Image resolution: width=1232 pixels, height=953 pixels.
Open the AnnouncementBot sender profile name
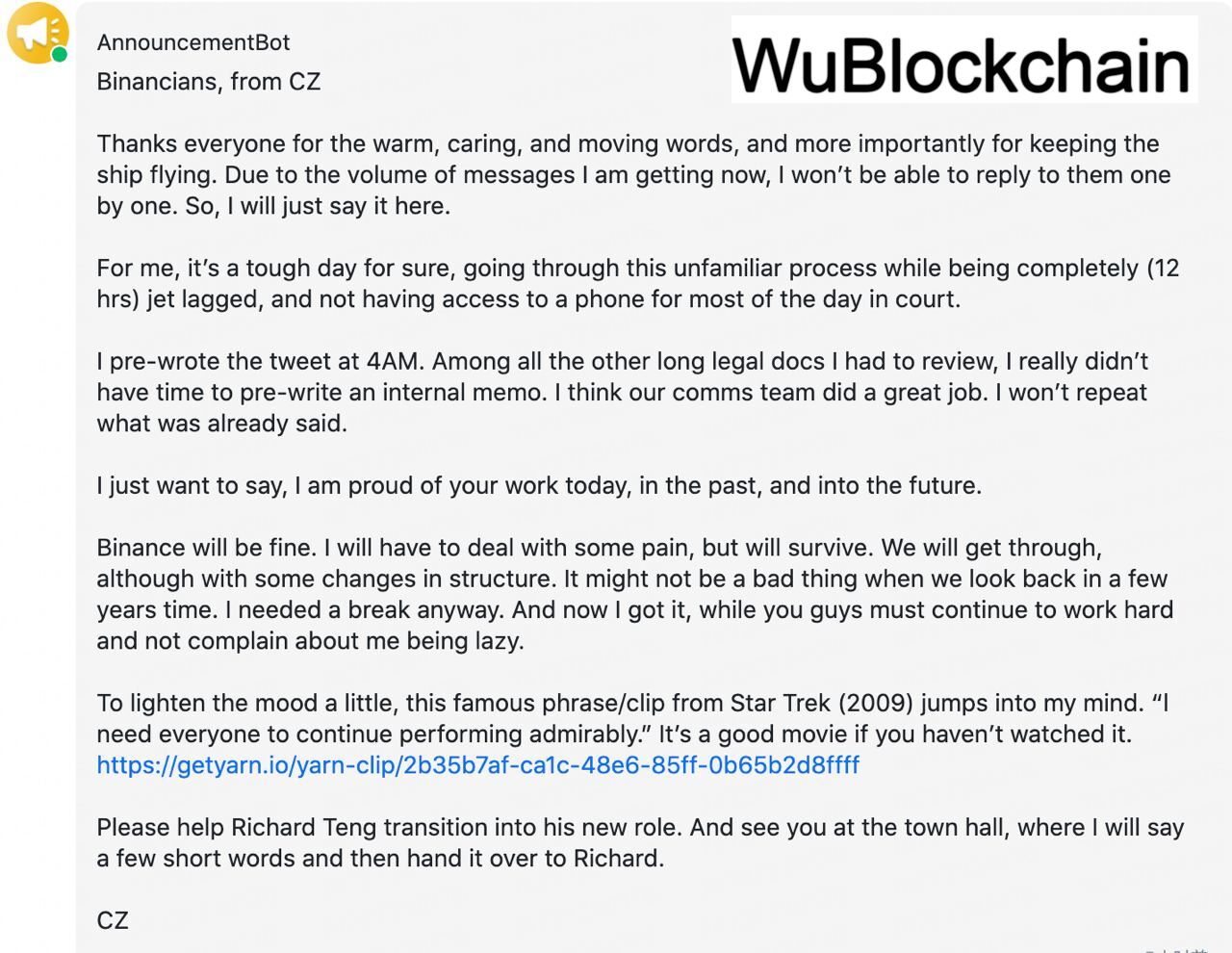(x=192, y=42)
